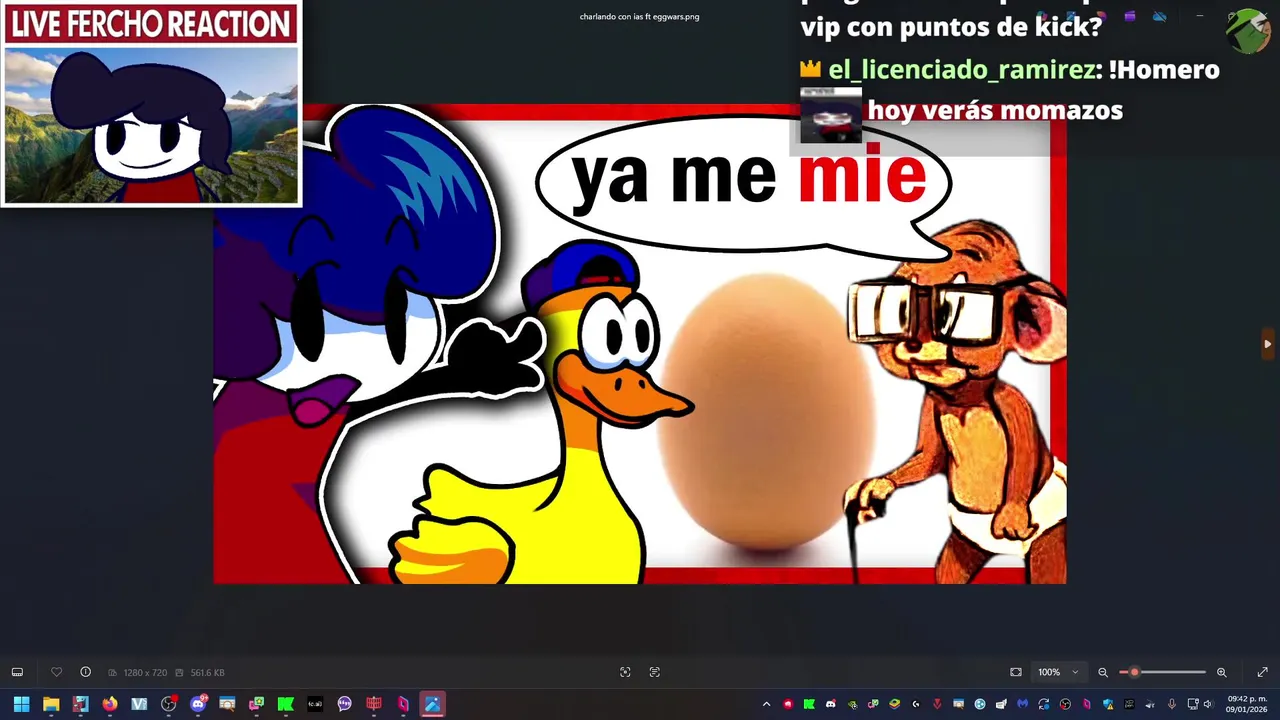Click the green profile avatar top right
Image resolution: width=1280 pixels, height=720 pixels.
(1248, 31)
